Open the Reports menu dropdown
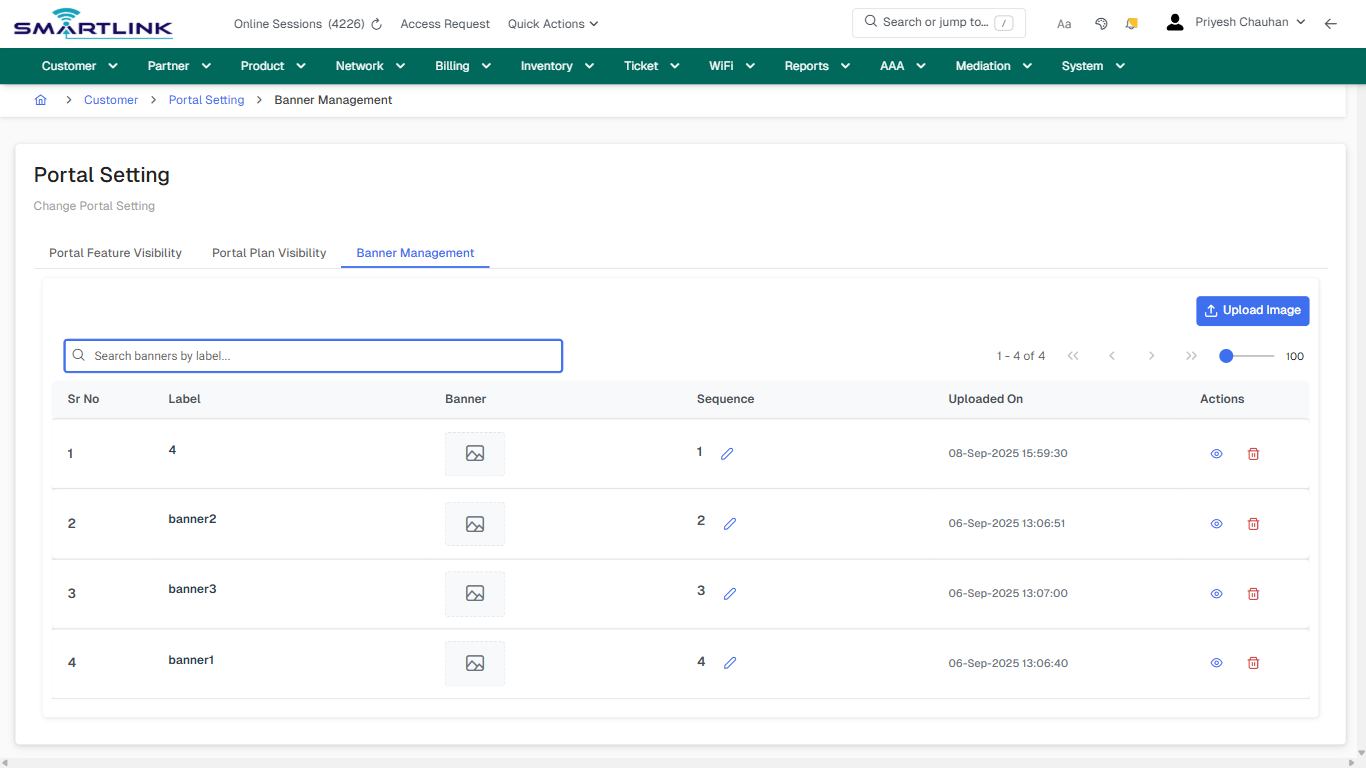Image resolution: width=1366 pixels, height=768 pixels. coord(815,65)
